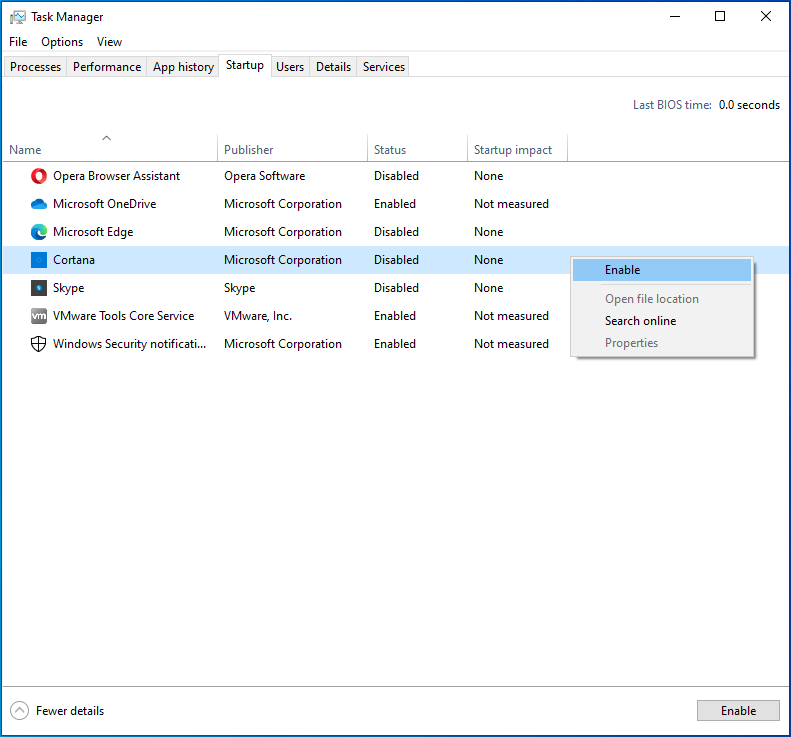Sort by Startup impact column
791x737 pixels.
point(513,150)
